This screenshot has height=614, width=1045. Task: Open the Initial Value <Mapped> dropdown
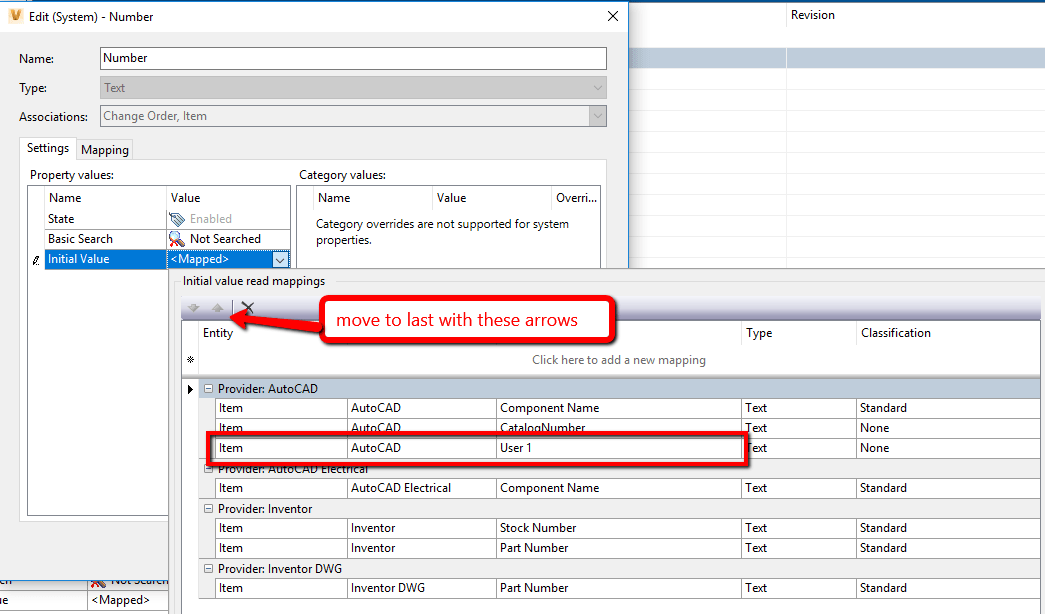[x=280, y=259]
